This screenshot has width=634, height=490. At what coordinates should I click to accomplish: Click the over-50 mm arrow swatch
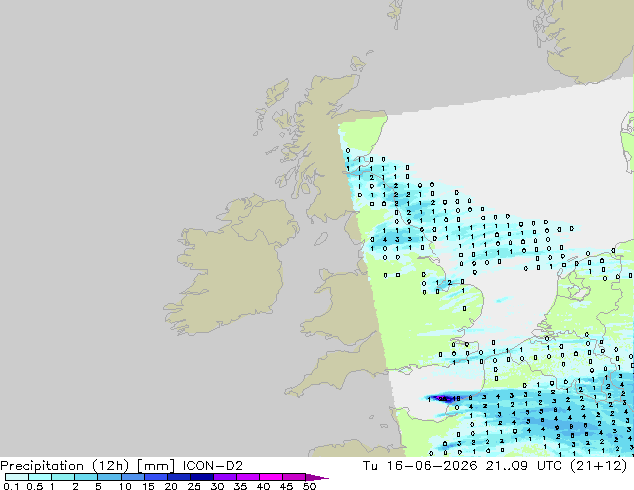click(x=317, y=477)
